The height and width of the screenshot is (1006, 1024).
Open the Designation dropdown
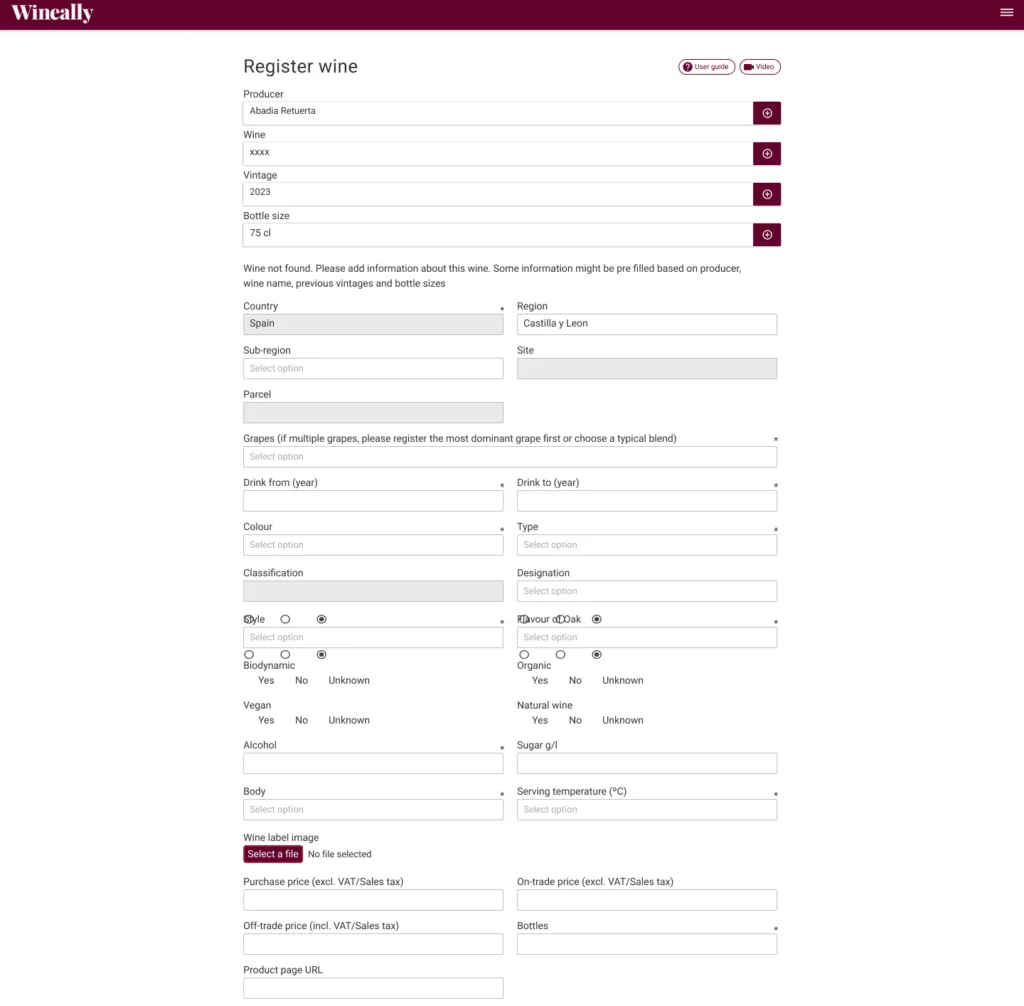647,591
